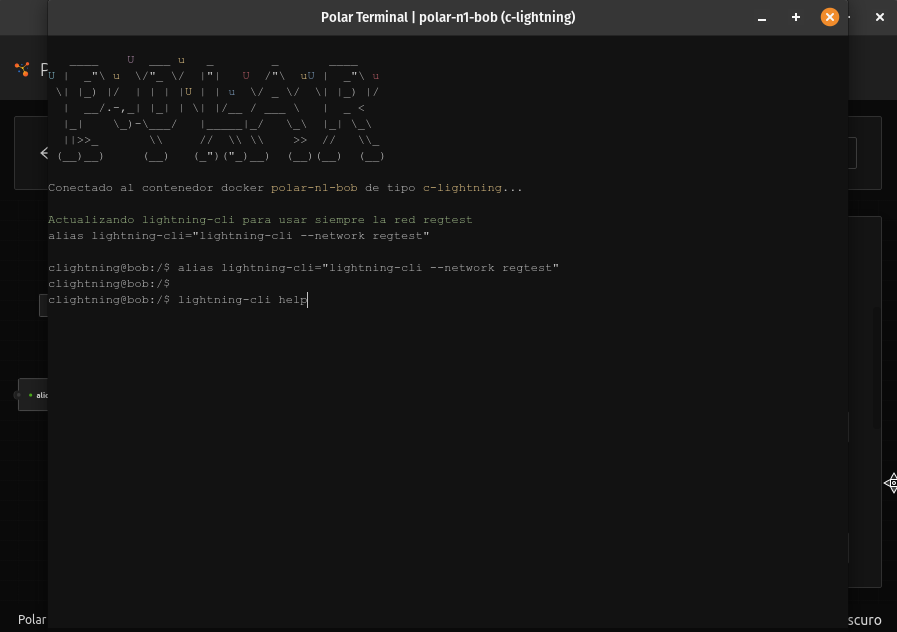Screen dimensions: 897x632
Task: Open a new terminal tab via the plus icon
Action: click(x=796, y=17)
